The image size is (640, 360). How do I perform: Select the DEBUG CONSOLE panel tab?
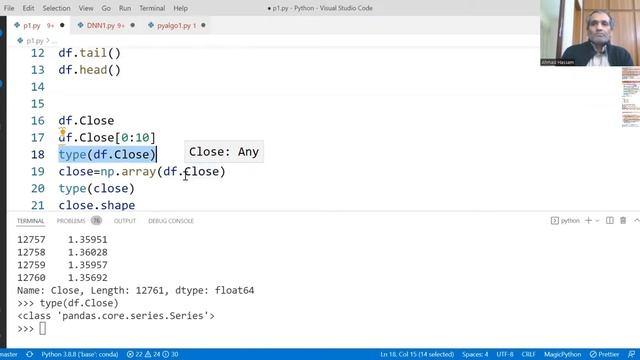click(171, 221)
